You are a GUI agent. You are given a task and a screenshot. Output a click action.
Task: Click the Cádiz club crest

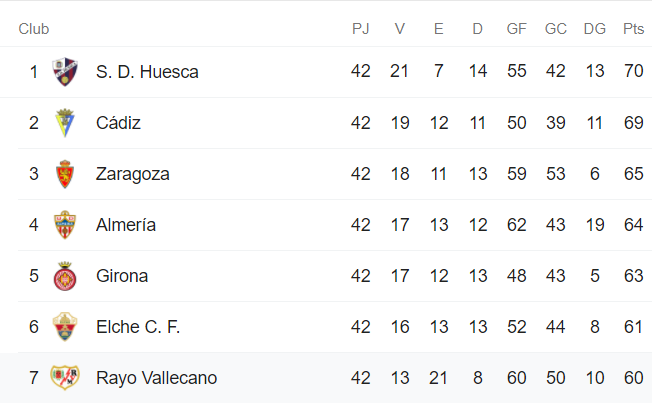(x=65, y=123)
